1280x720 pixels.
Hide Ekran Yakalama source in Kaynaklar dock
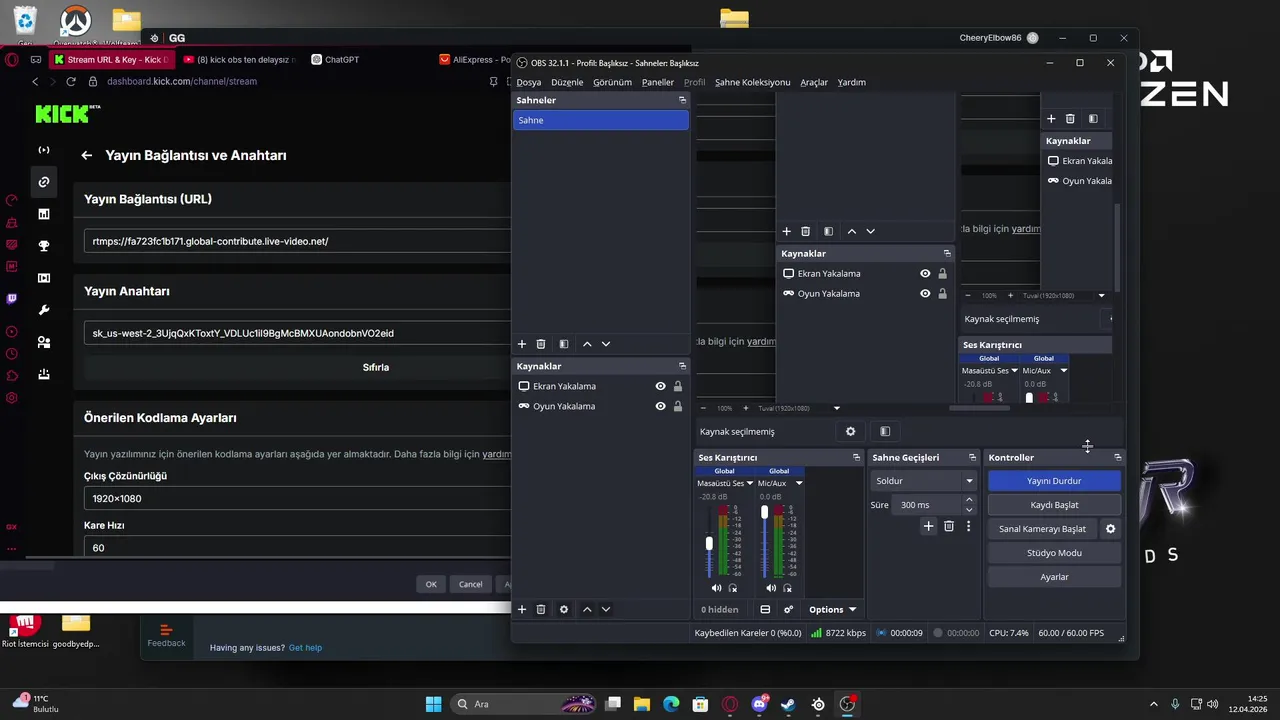tap(660, 386)
